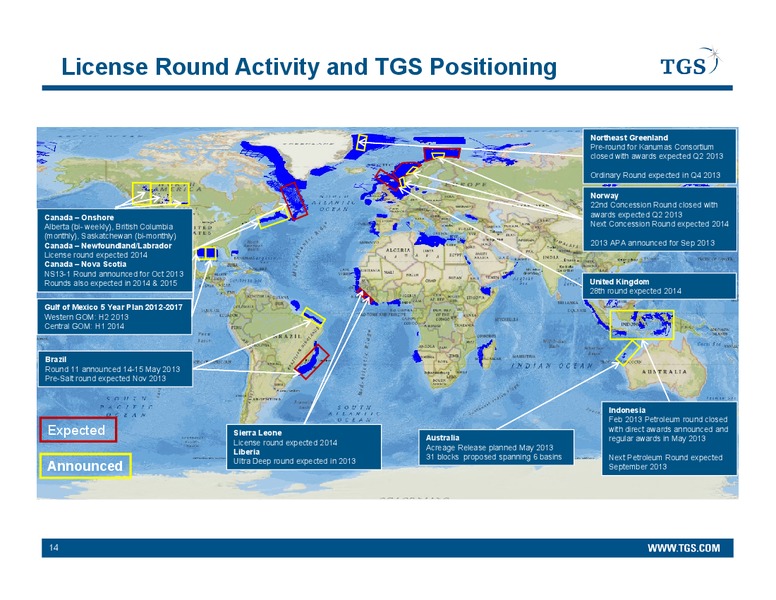Select '31 blocks proposed spanning 6 basins' line
Screen dimensions: 776x600
click(x=493, y=456)
